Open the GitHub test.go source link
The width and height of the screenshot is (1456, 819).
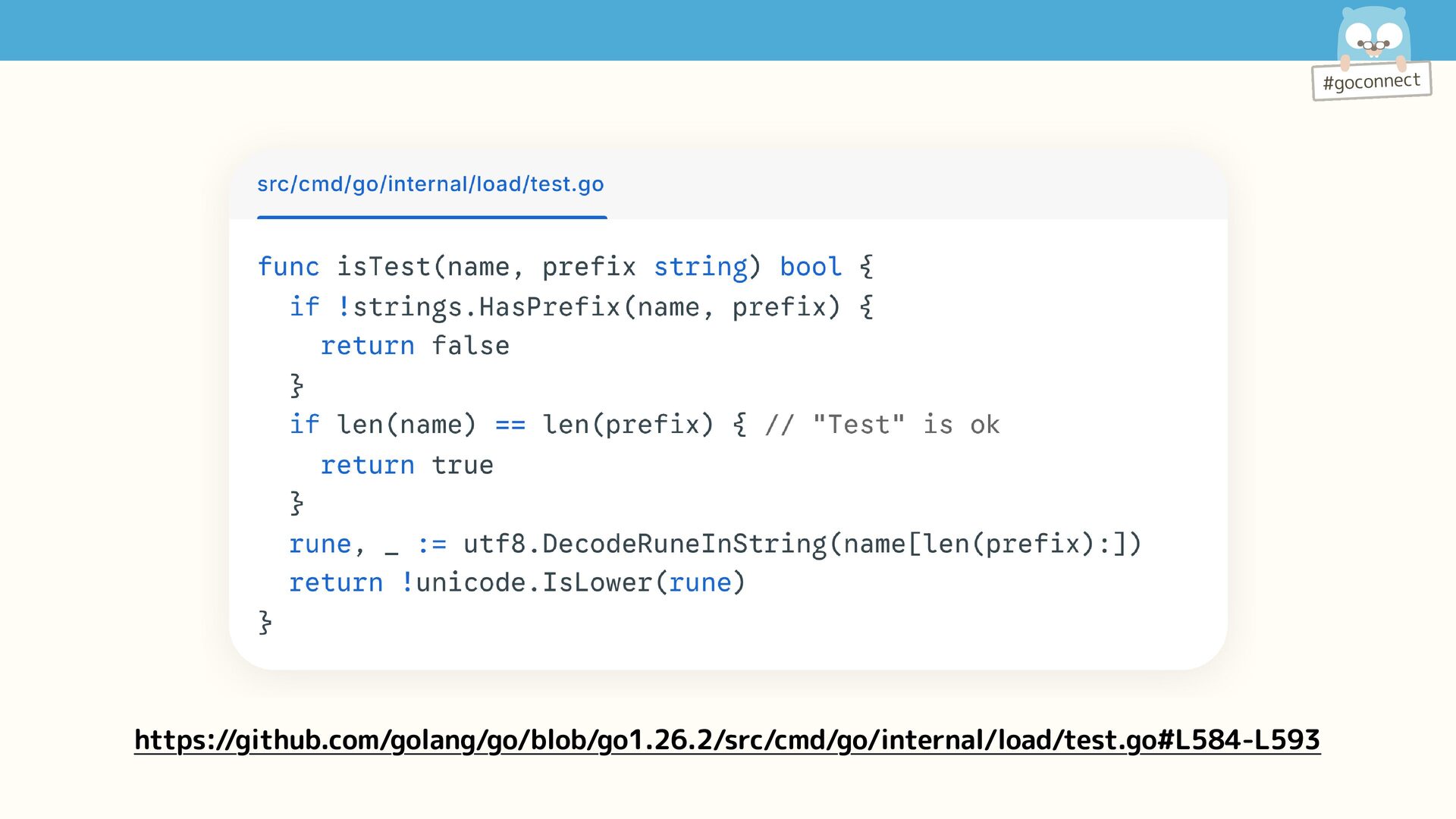(726, 739)
